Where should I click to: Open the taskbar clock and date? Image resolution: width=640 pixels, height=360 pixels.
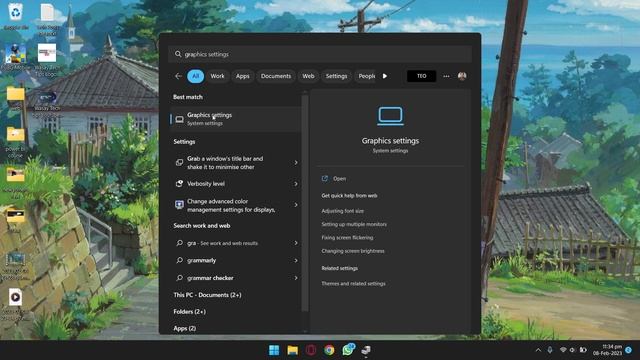[607, 350]
